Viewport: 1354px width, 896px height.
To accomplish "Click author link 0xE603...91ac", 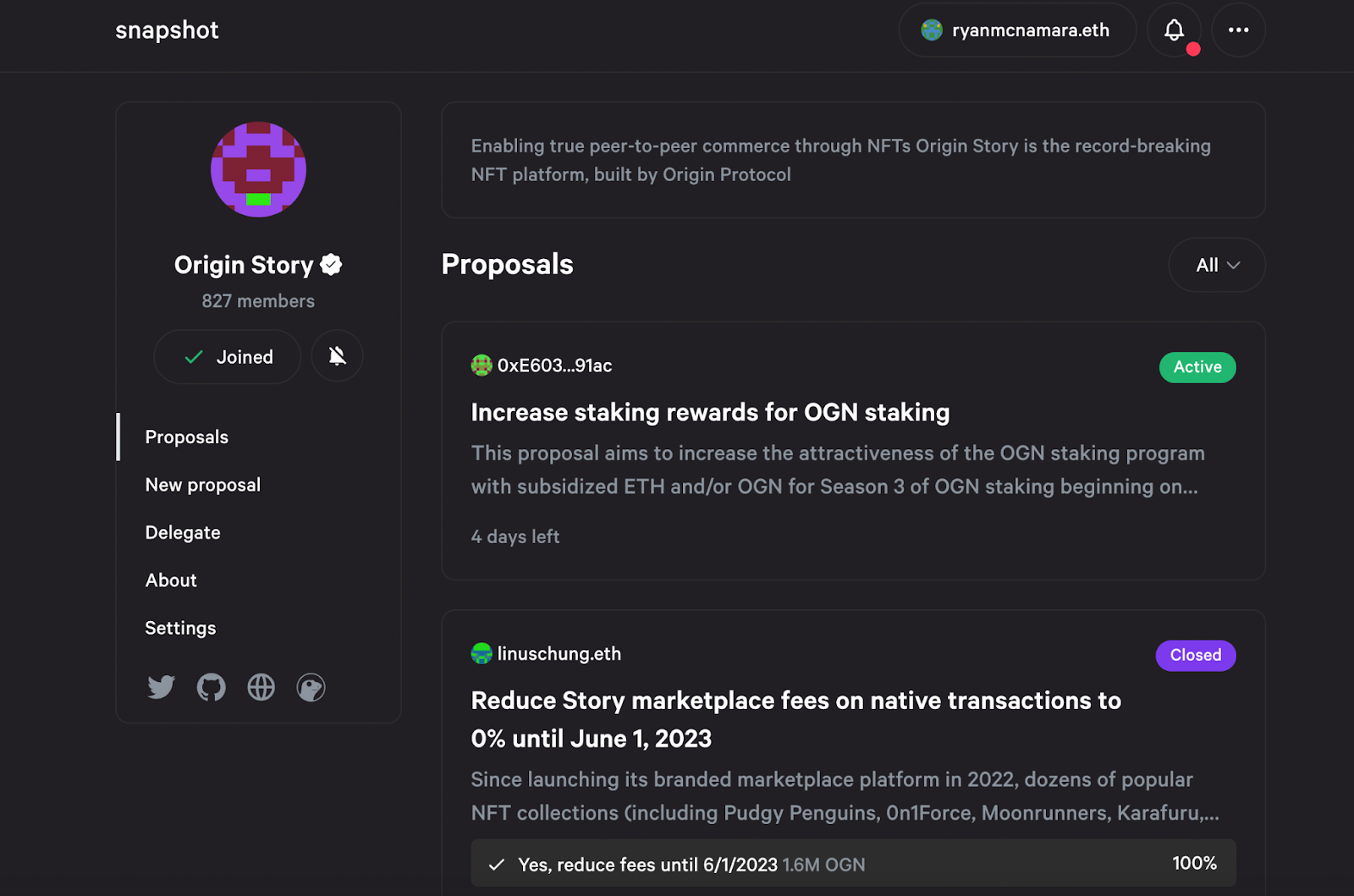I will 555,366.
